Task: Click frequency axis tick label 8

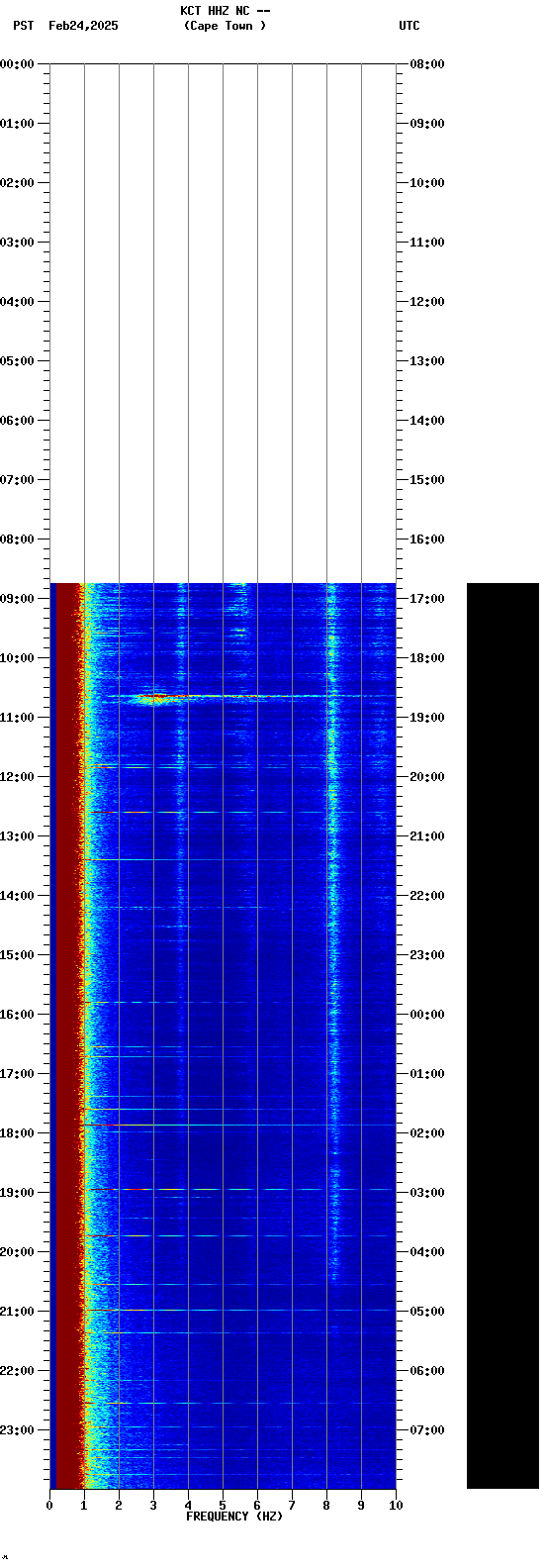Action: click(x=326, y=1506)
